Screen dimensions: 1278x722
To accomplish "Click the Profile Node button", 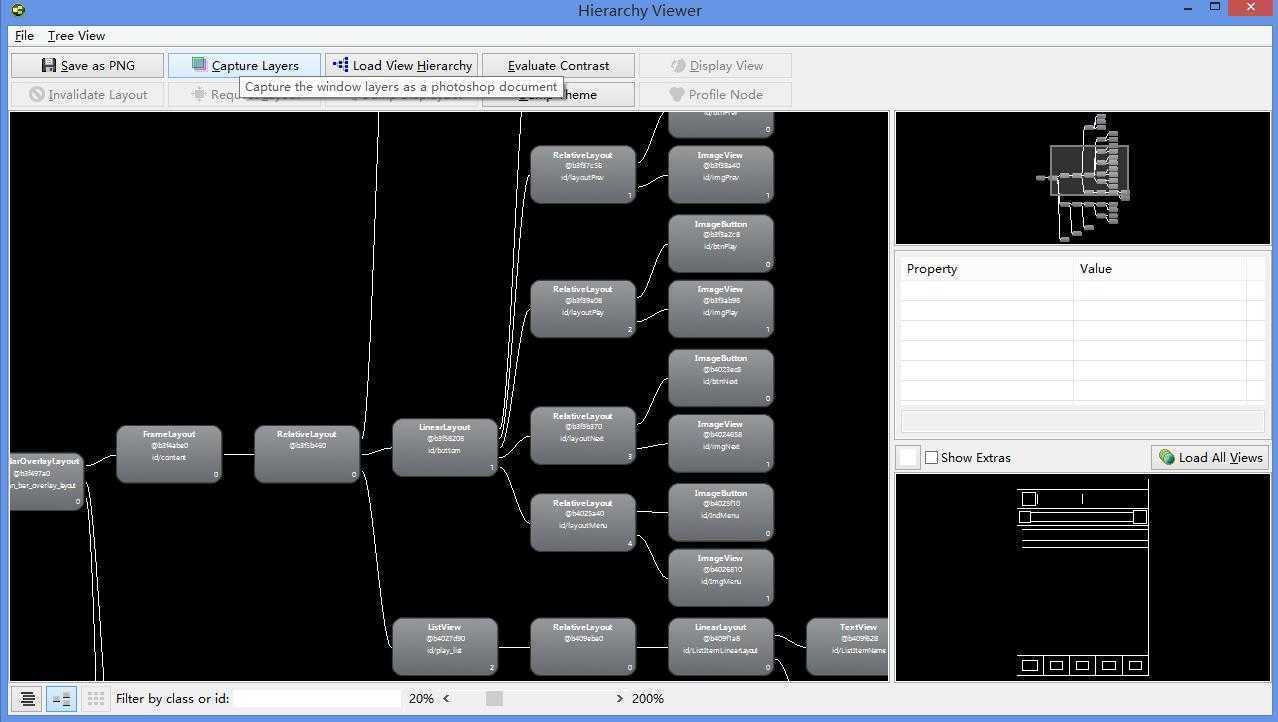I will (715, 94).
